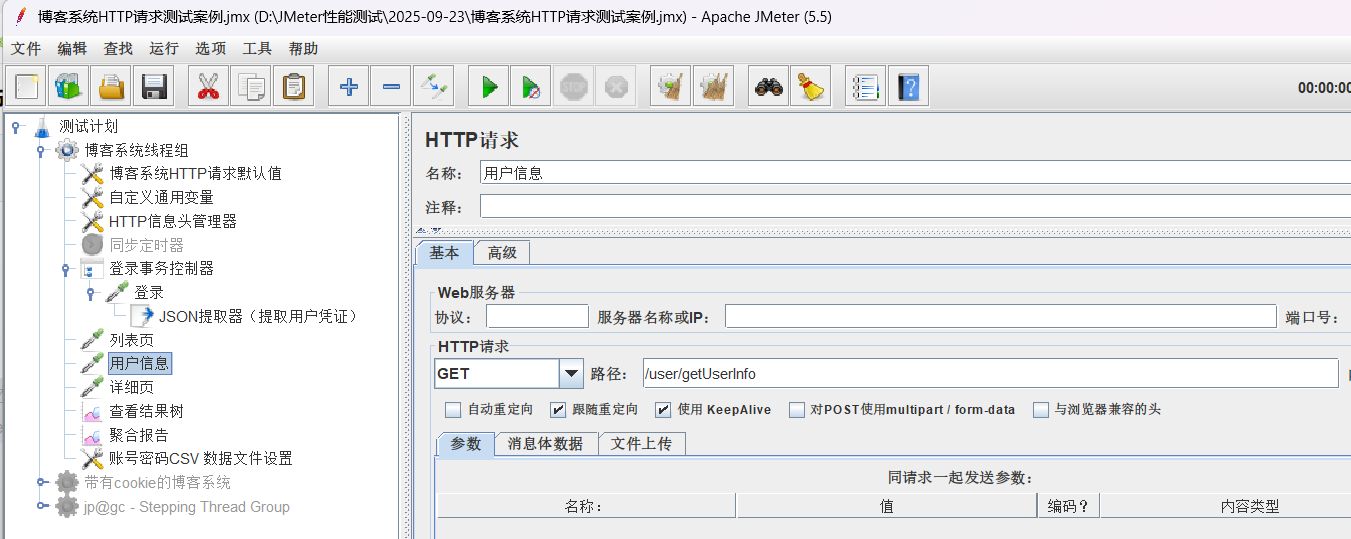Screen dimensions: 1351x539
Task: Collapse the 登录 sampler node
Action: [x=90, y=292]
